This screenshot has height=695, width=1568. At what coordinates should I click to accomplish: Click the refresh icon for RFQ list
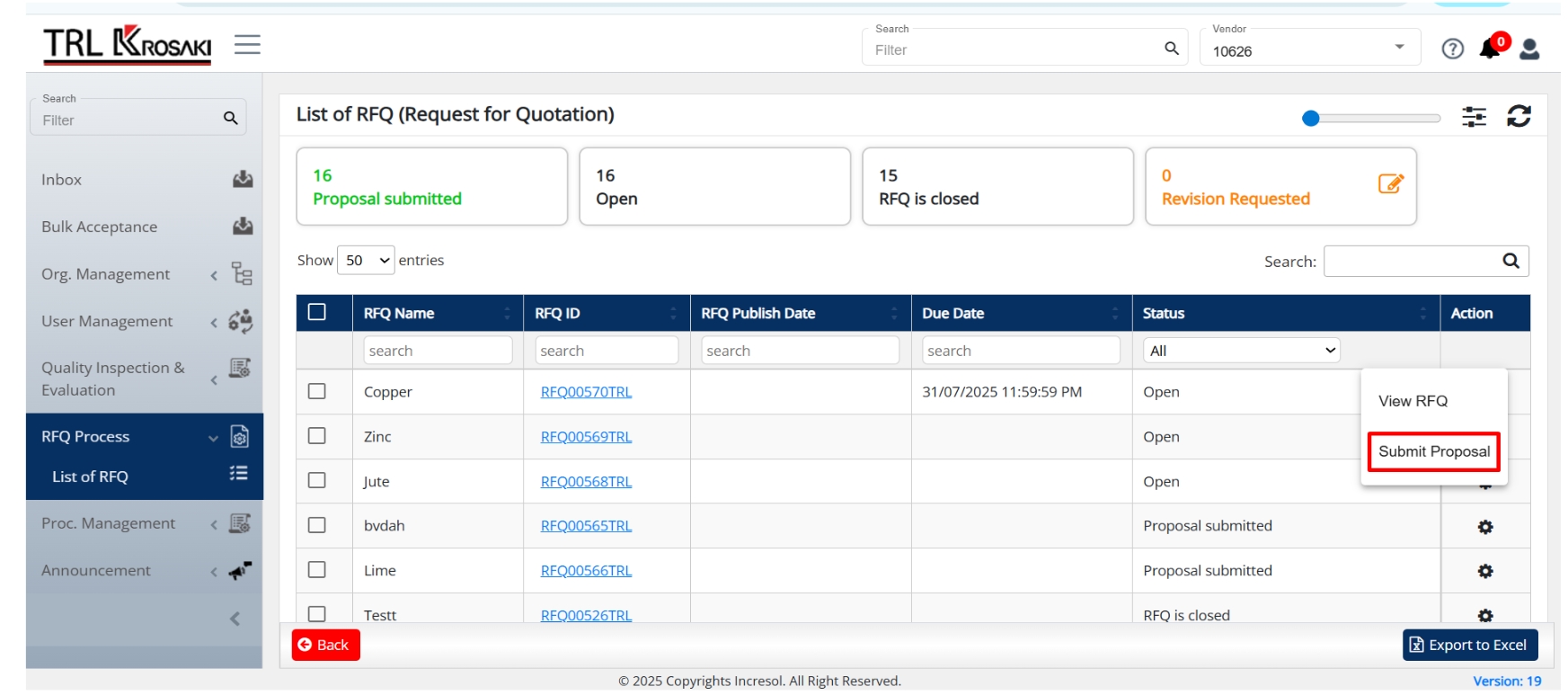point(1519,116)
